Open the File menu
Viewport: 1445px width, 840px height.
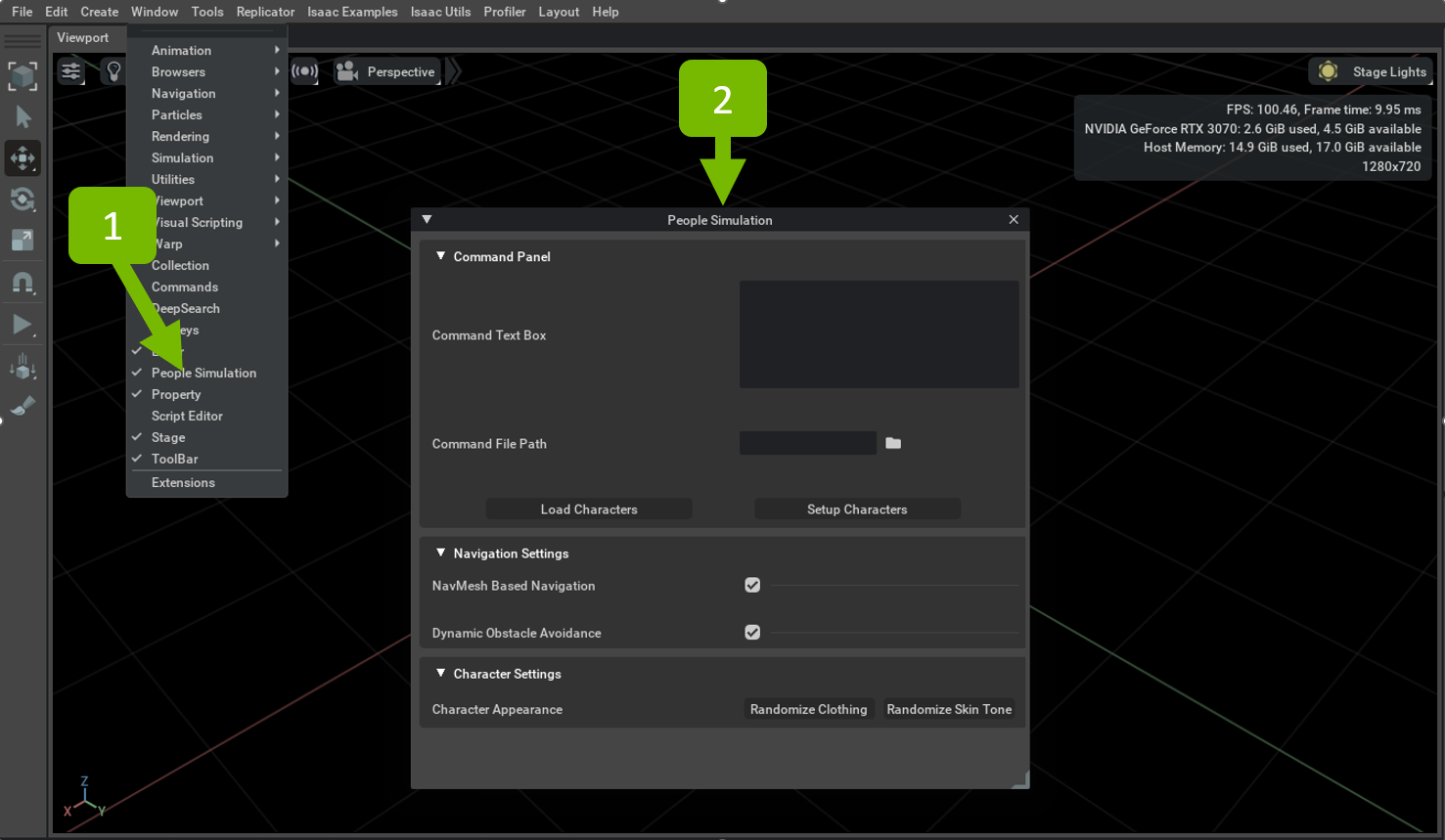coord(23,12)
